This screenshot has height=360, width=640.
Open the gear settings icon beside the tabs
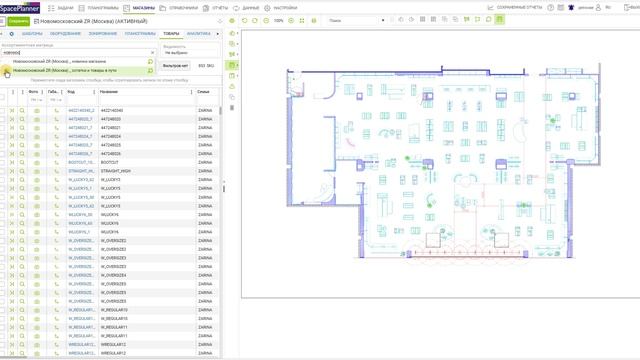click(x=11, y=33)
